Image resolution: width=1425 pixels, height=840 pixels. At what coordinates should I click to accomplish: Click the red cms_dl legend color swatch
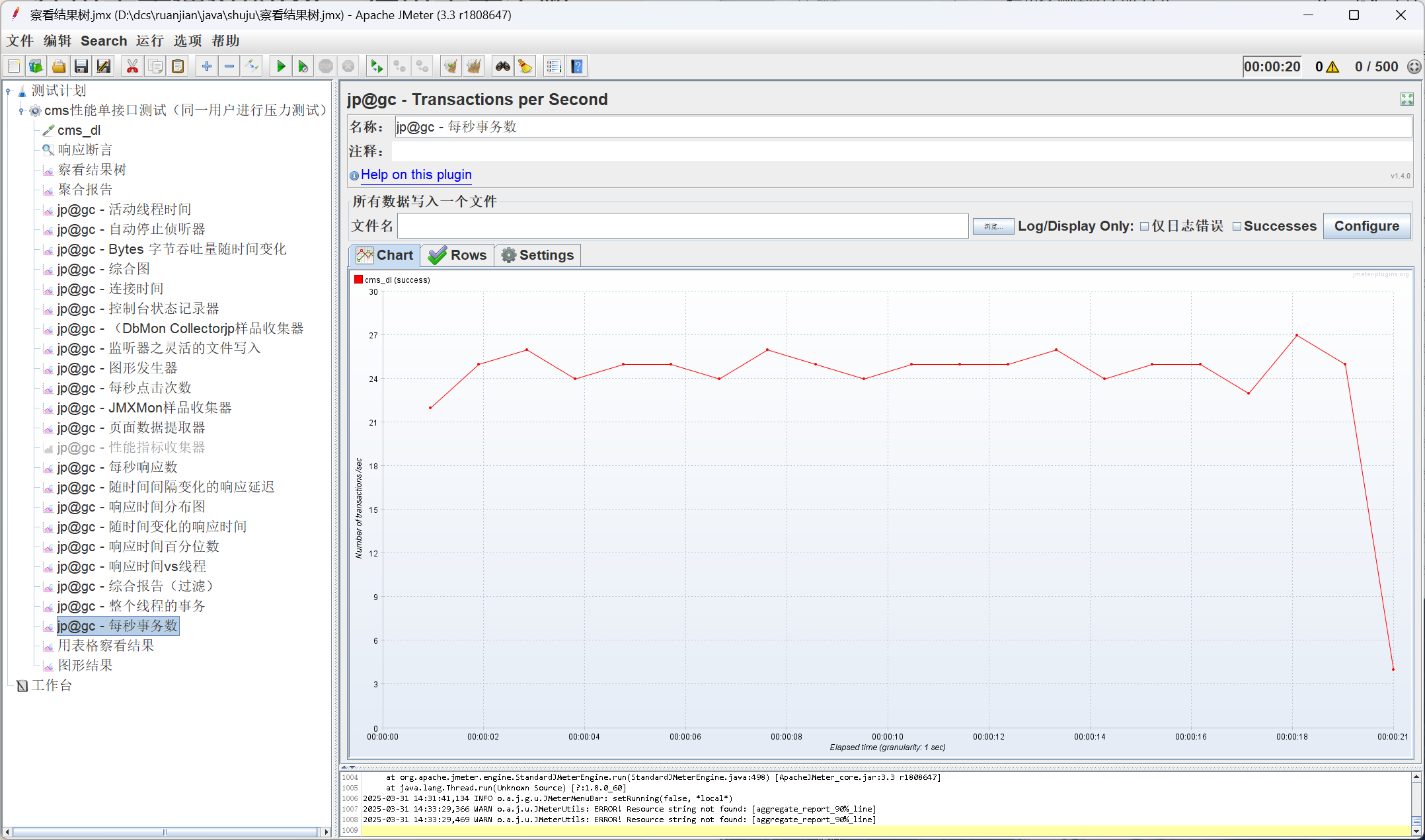click(x=358, y=280)
